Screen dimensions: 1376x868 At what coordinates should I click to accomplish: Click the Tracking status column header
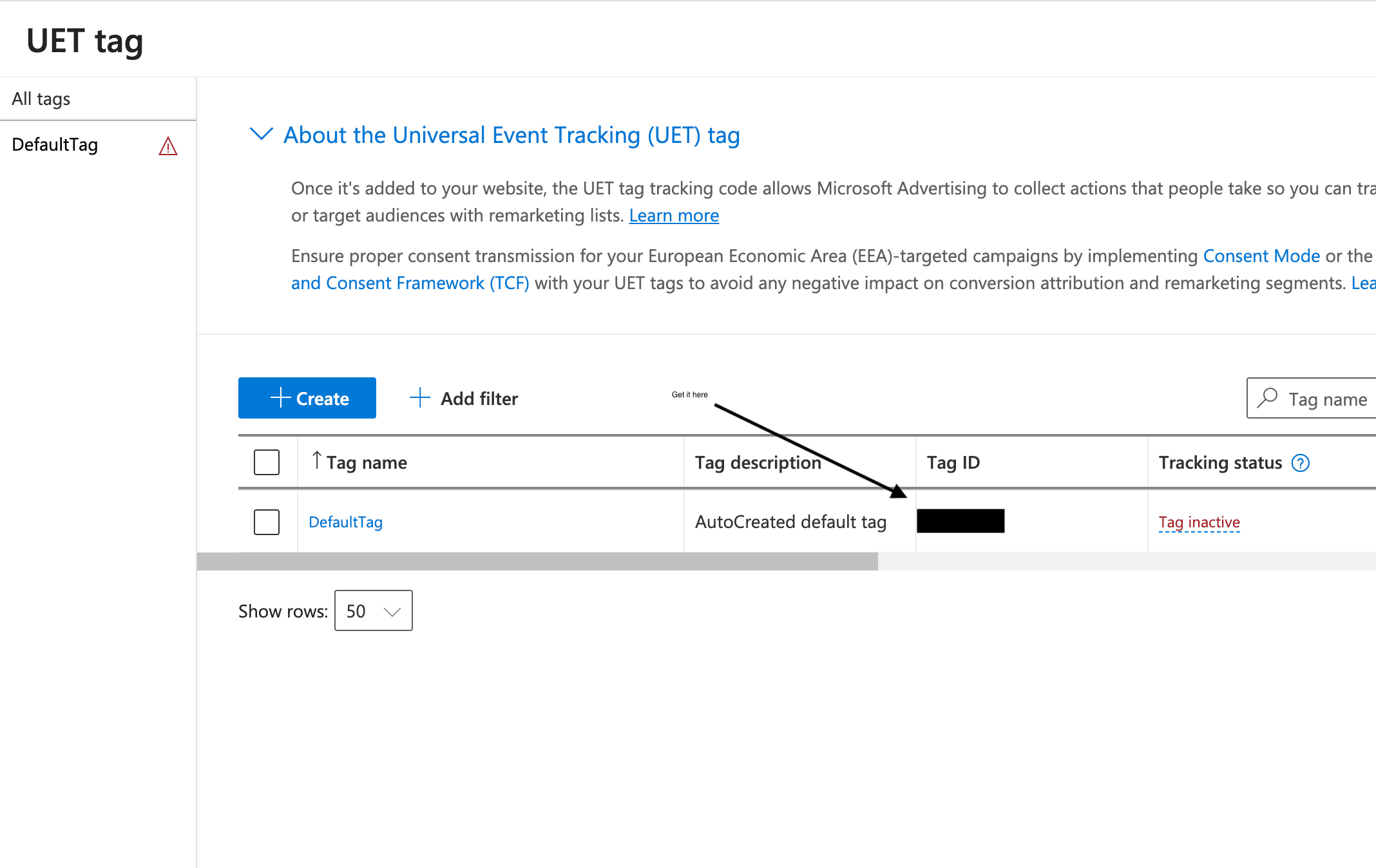click(1221, 463)
